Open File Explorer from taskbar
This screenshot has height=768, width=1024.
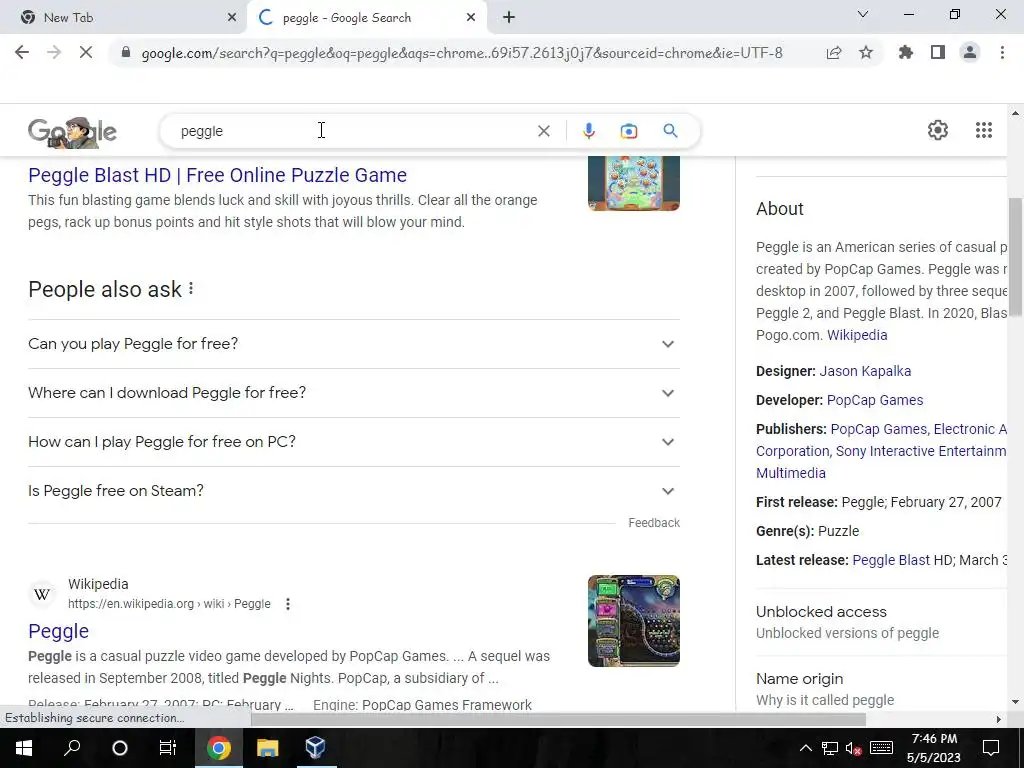tap(267, 748)
